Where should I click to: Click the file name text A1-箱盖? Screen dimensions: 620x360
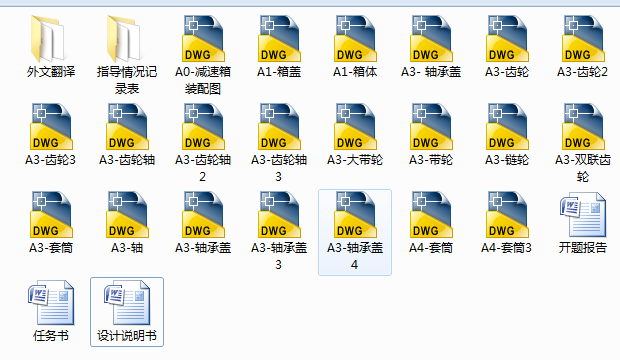click(279, 72)
